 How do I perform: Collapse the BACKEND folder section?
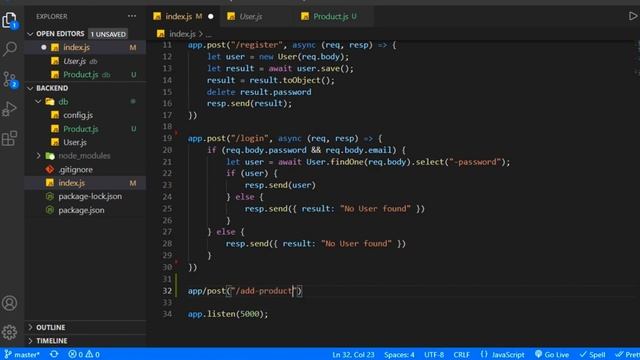[x=30, y=88]
